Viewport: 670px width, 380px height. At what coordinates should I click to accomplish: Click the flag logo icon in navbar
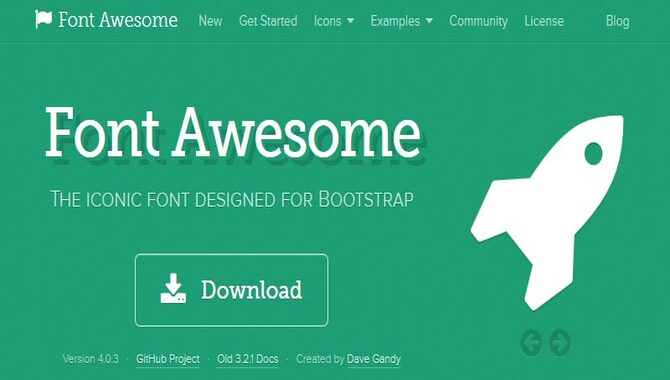(43, 19)
